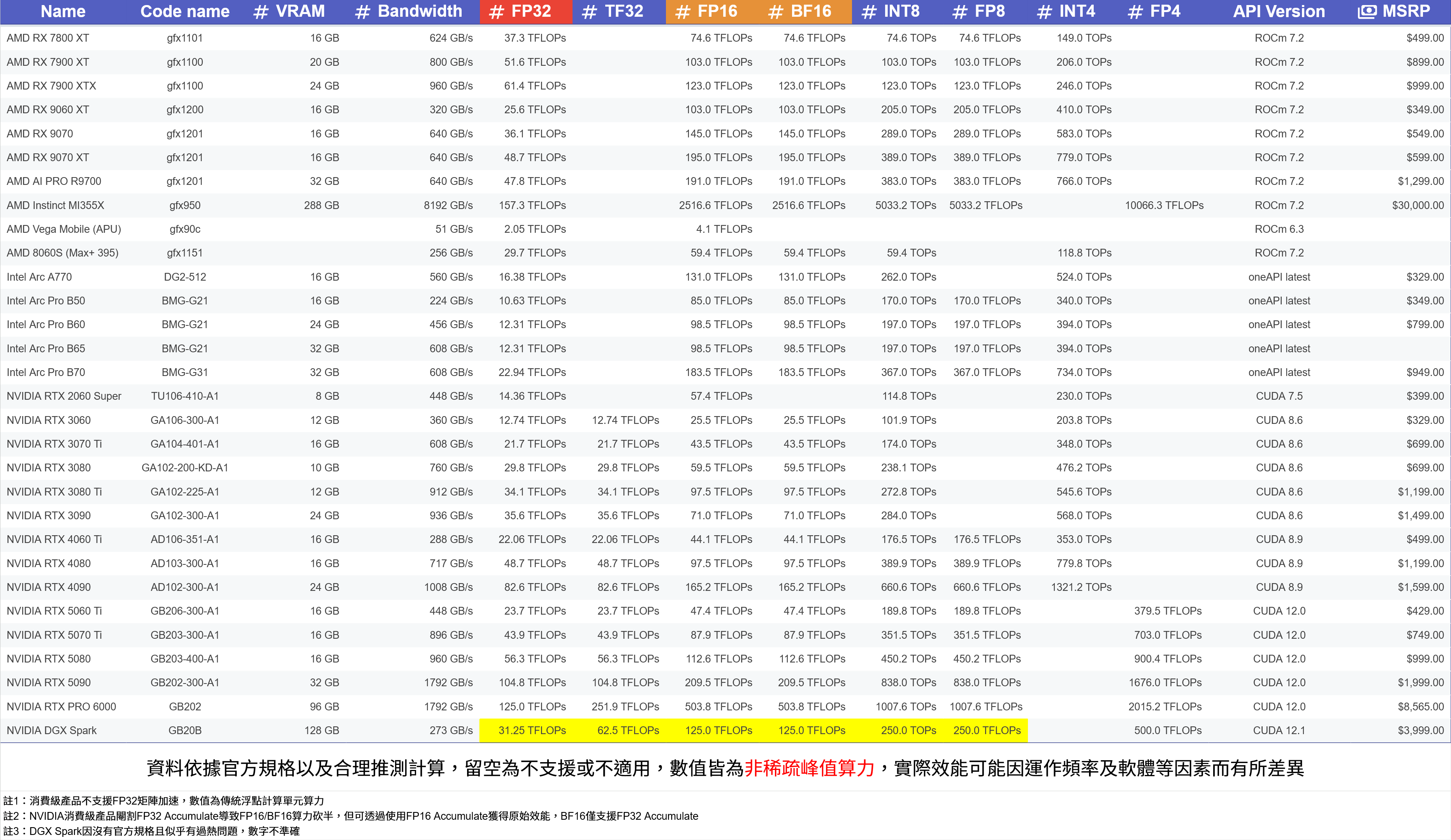Click code name GA102-200-KD-A1

tap(185, 468)
